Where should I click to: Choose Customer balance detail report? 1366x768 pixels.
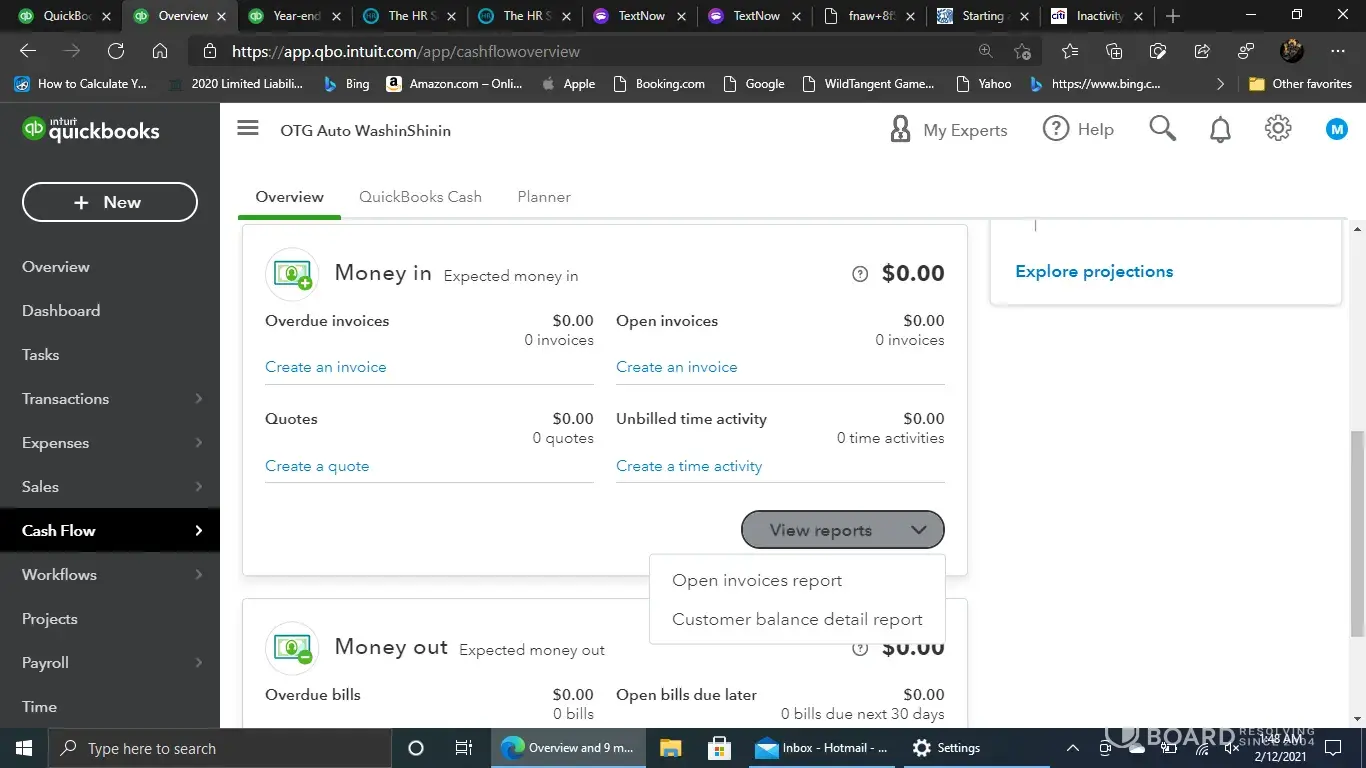796,620
